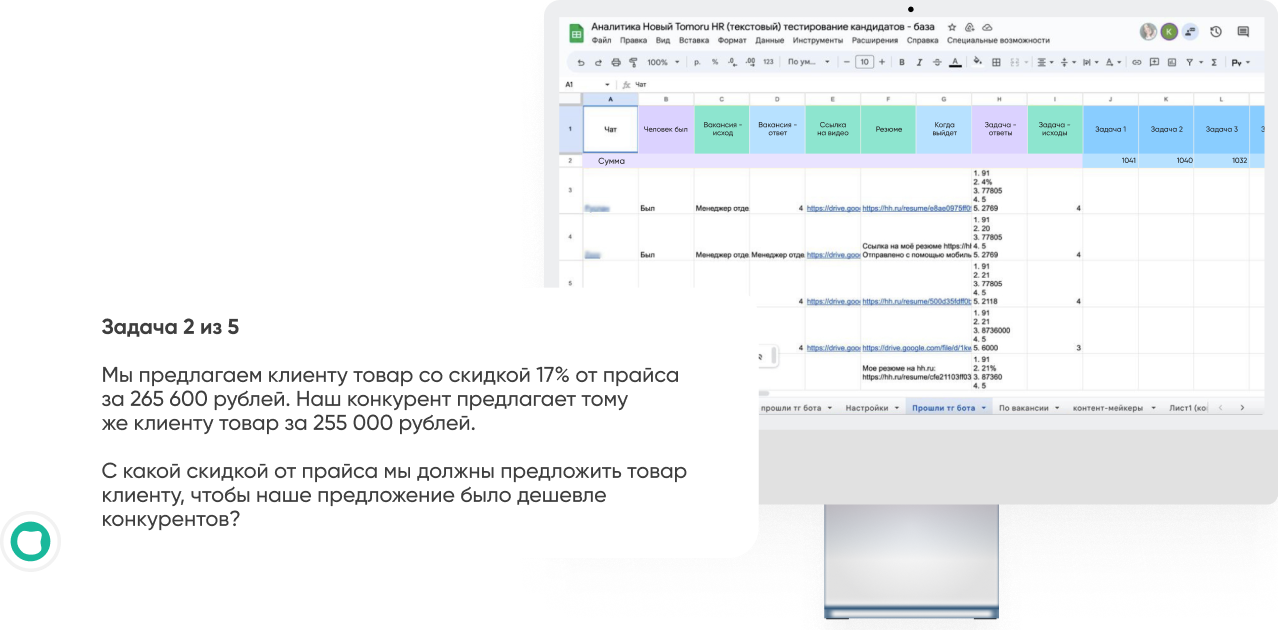Screen dimensions: 1278x630
Task: Apply italic formatting
Action: (919, 62)
